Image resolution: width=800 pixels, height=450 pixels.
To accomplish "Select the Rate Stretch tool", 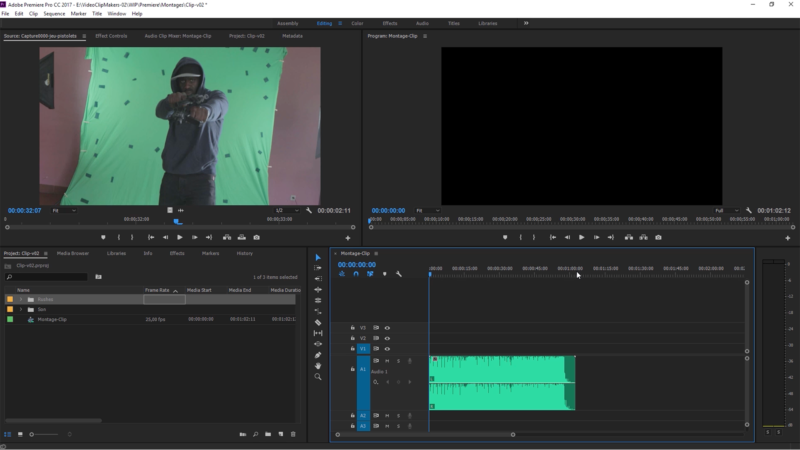I will (318, 300).
